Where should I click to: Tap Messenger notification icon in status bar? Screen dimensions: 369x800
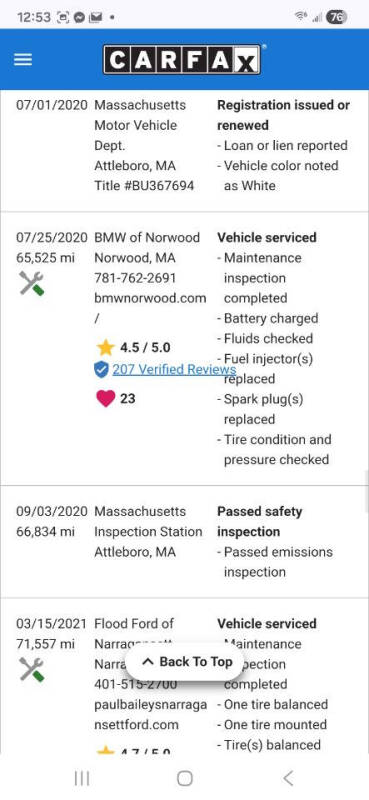tap(79, 17)
